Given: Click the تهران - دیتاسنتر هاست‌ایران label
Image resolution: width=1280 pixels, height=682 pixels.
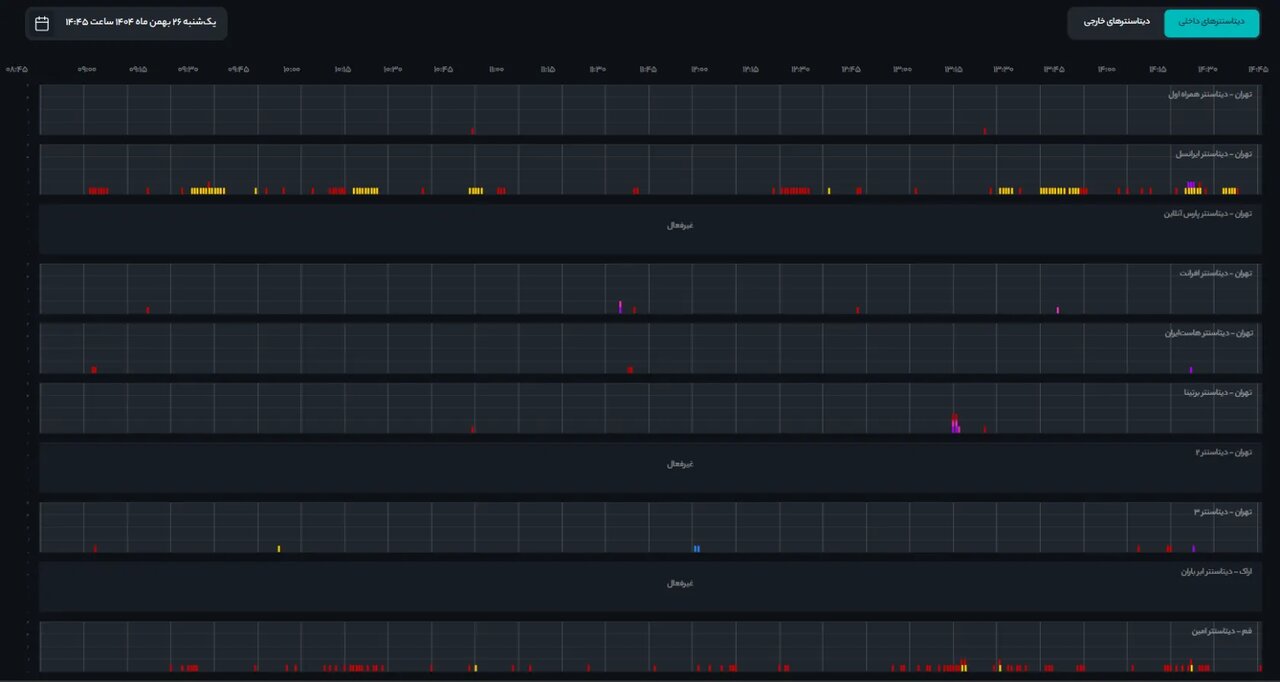Looking at the screenshot, I should 1208,333.
